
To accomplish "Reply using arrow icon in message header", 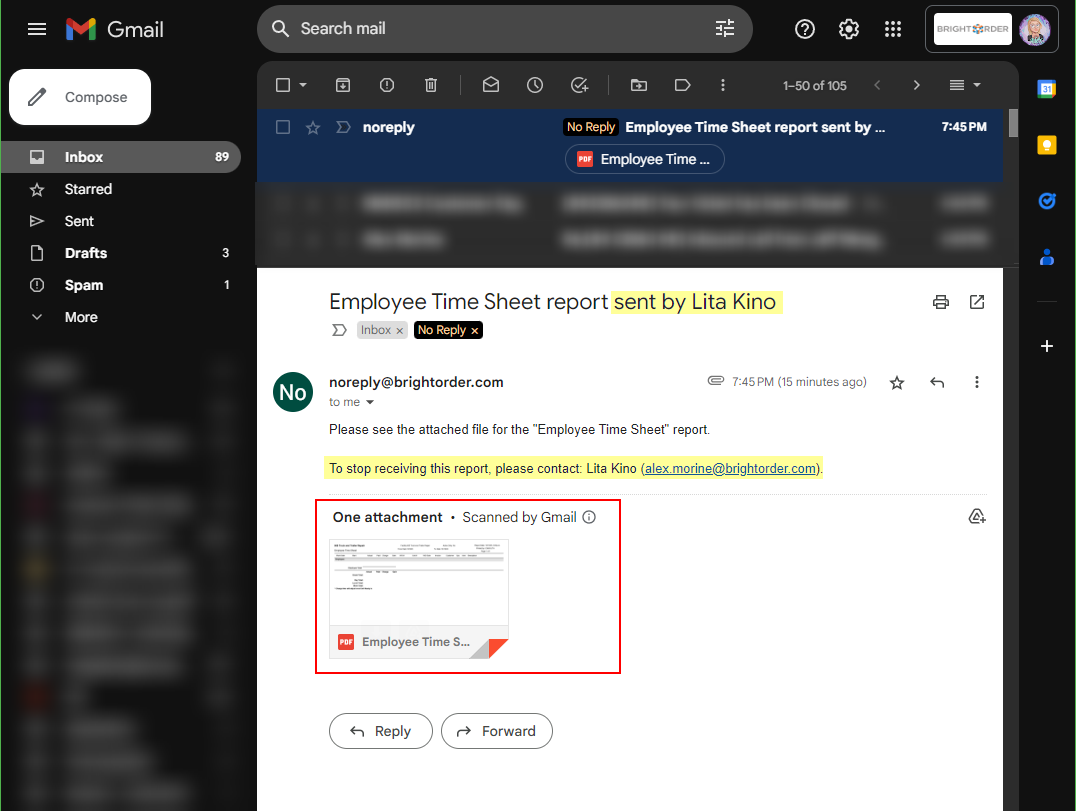I will tap(937, 382).
